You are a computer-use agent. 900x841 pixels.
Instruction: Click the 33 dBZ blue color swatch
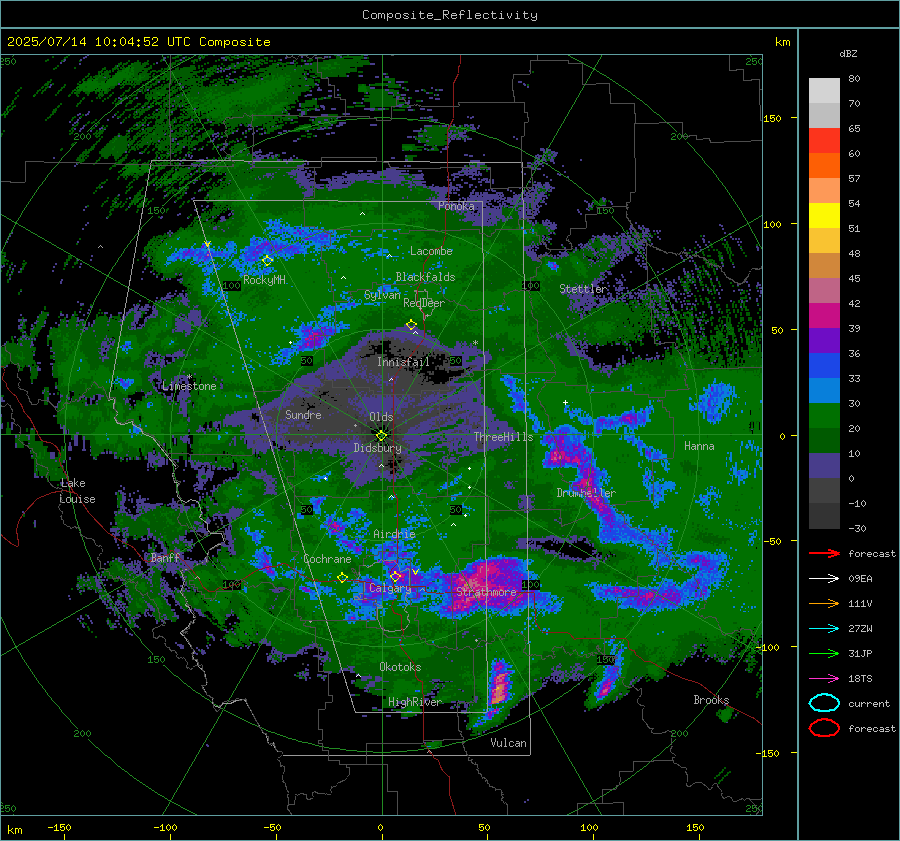(824, 390)
